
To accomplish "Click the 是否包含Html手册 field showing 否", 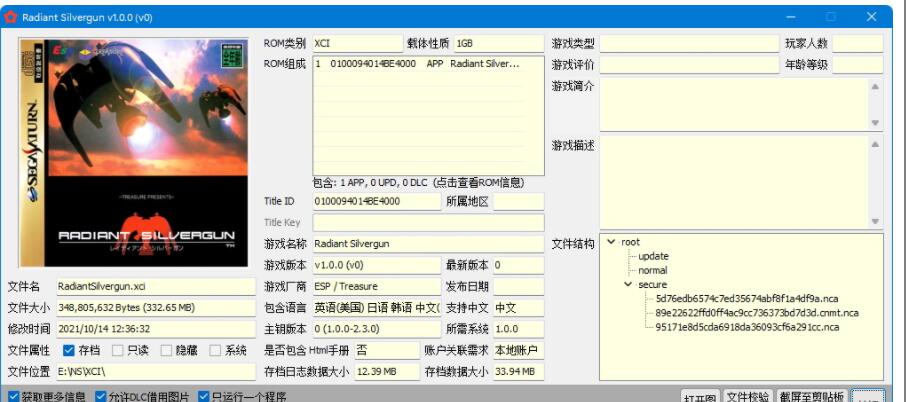I will [x=387, y=350].
